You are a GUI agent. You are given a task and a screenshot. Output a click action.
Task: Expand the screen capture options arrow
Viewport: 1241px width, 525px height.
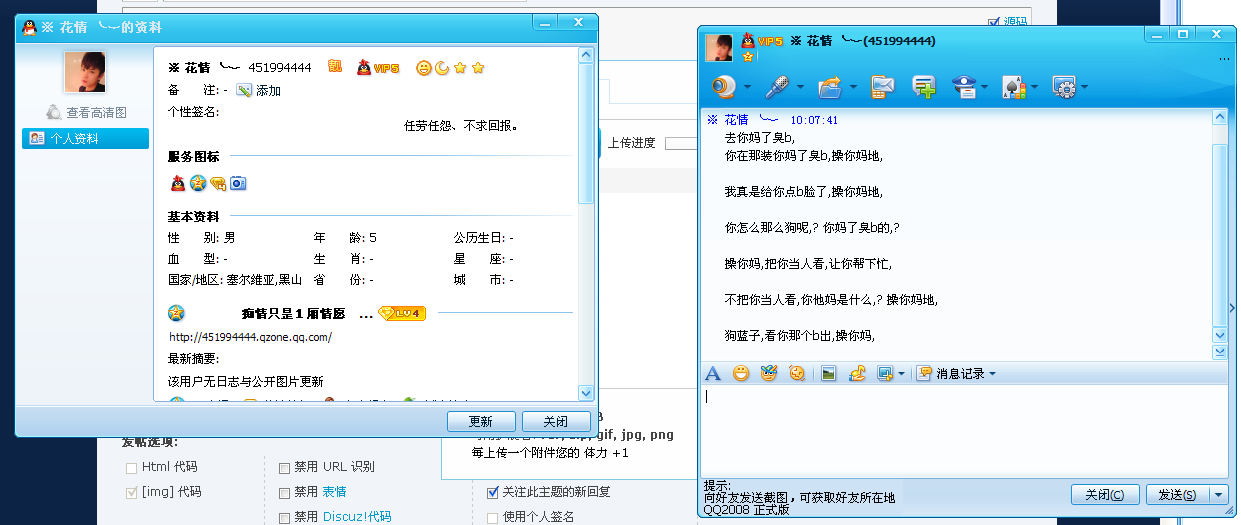tap(901, 375)
